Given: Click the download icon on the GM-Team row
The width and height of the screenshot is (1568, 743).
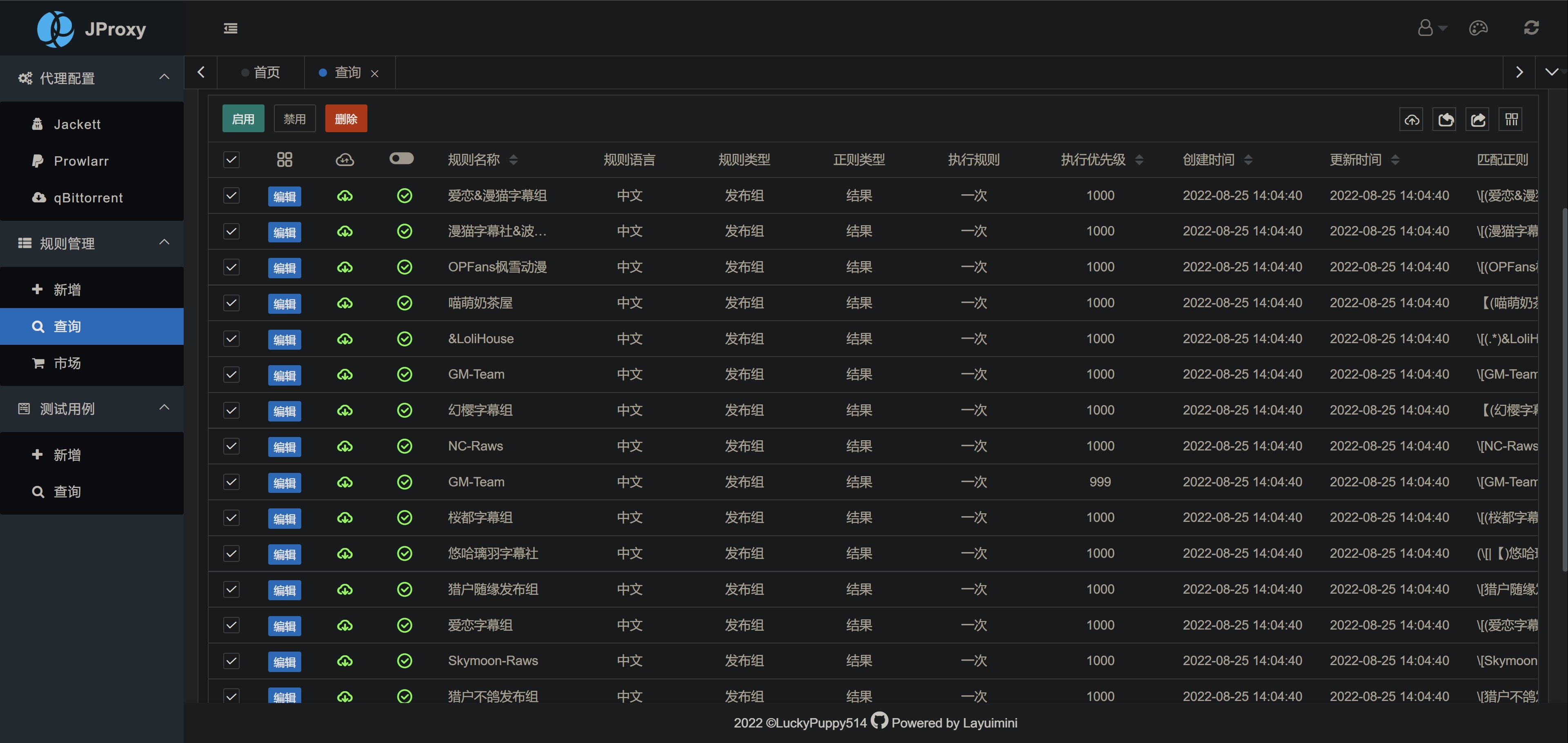Looking at the screenshot, I should (345, 375).
